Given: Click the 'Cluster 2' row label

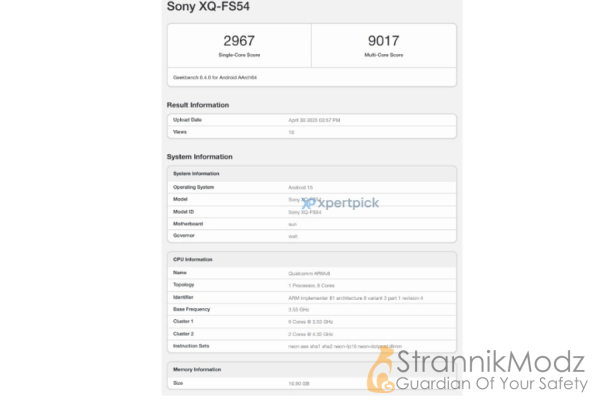Looking at the screenshot, I should click(183, 334).
